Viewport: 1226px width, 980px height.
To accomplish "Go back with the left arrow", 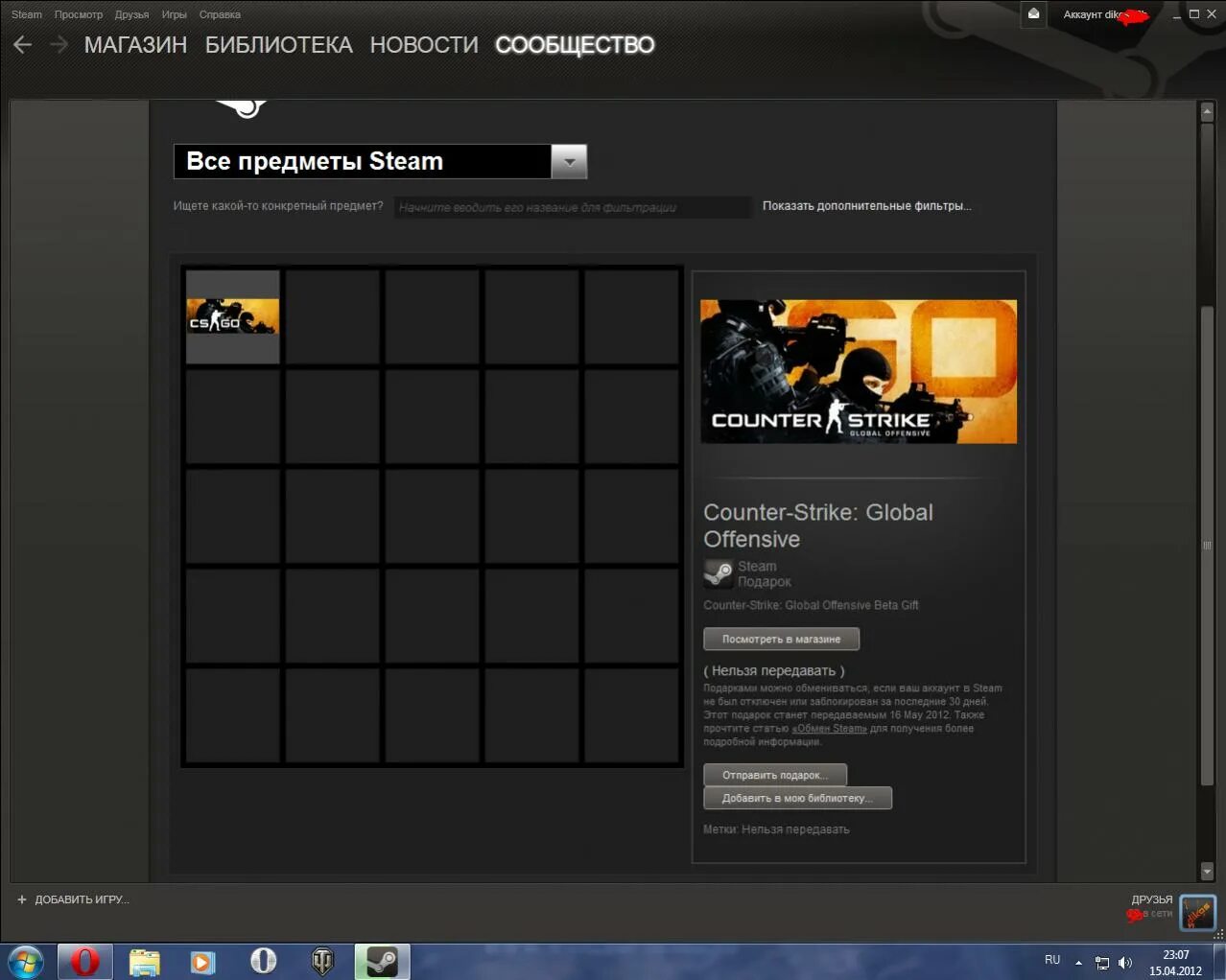I will 23,45.
